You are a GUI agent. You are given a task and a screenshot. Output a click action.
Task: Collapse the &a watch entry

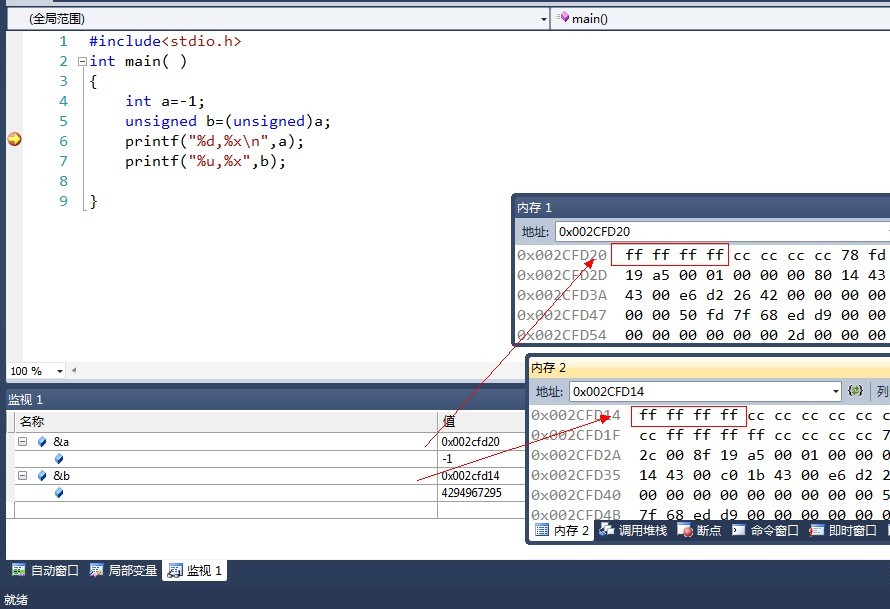pos(22,442)
